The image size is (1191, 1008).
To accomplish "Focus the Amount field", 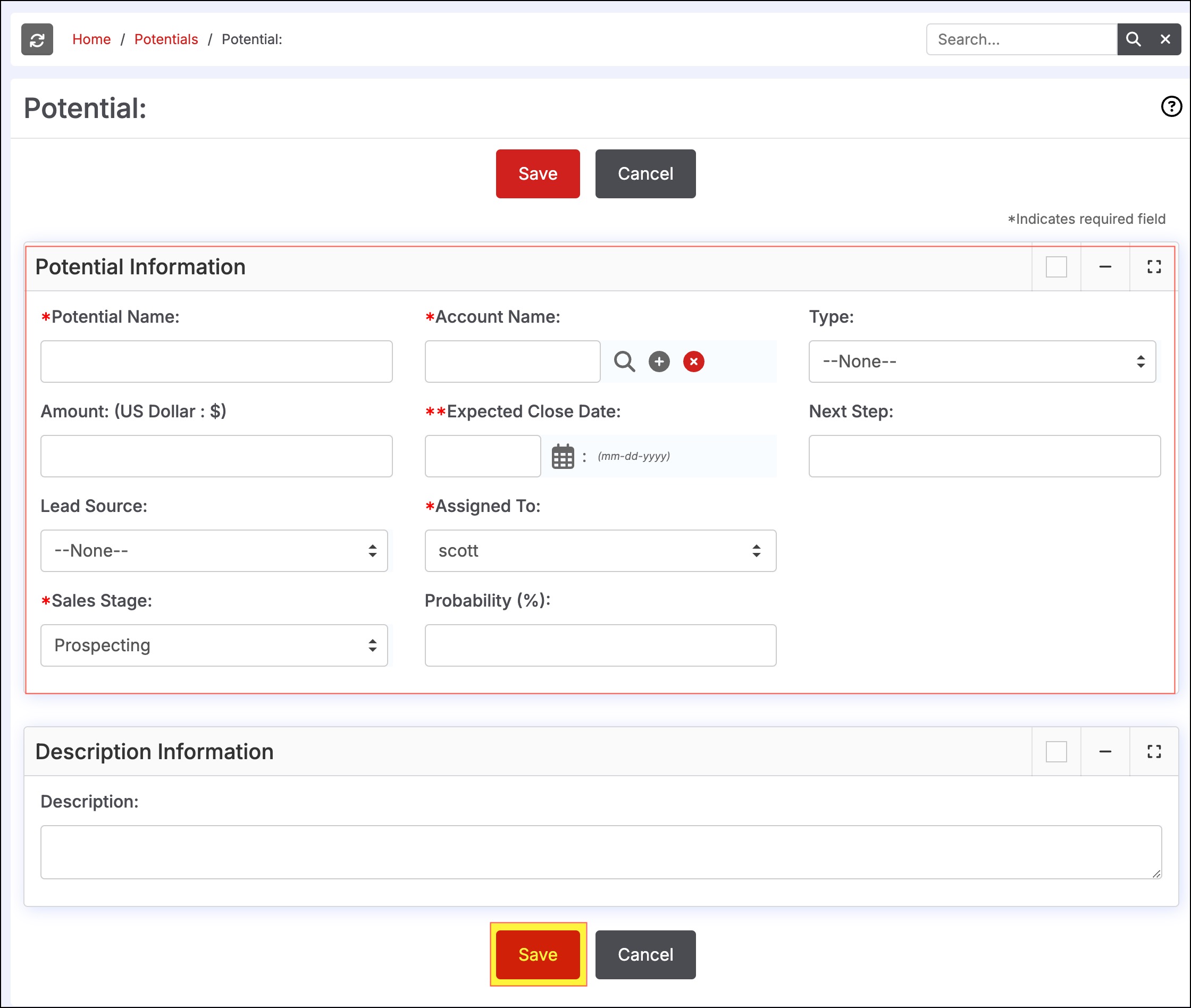I will [216, 457].
